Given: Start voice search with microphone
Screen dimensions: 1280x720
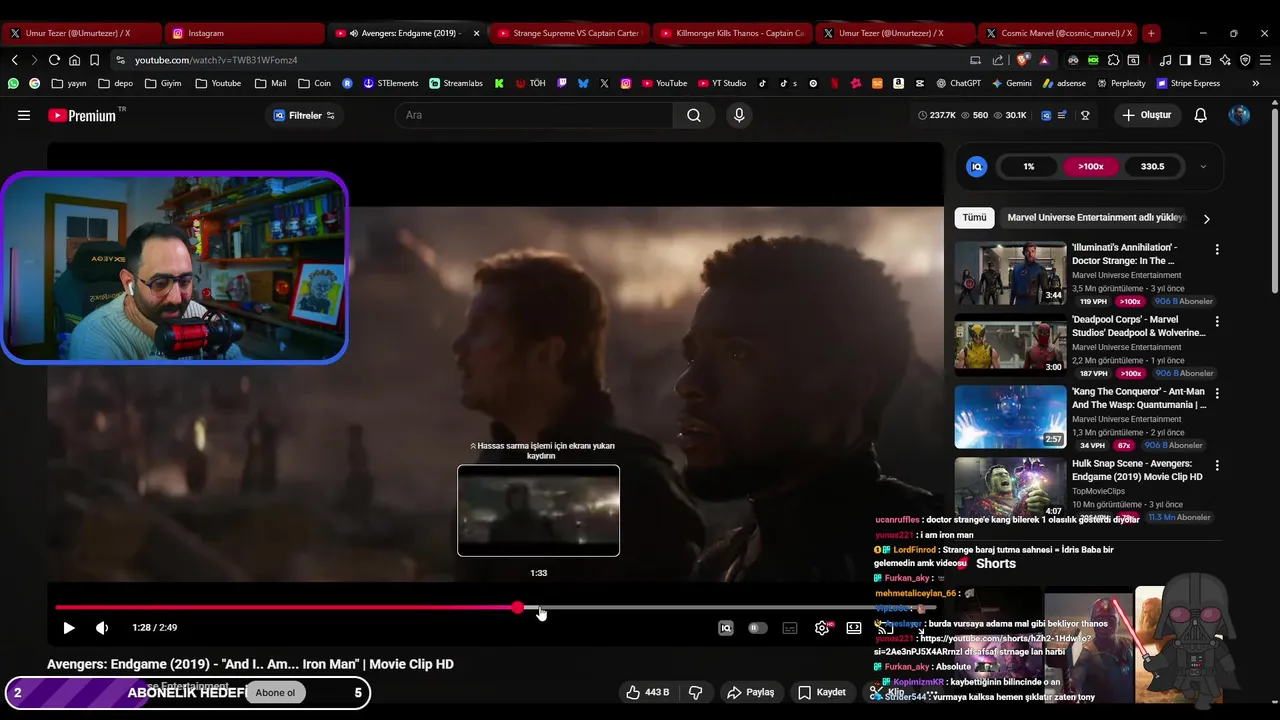Looking at the screenshot, I should pos(739,115).
